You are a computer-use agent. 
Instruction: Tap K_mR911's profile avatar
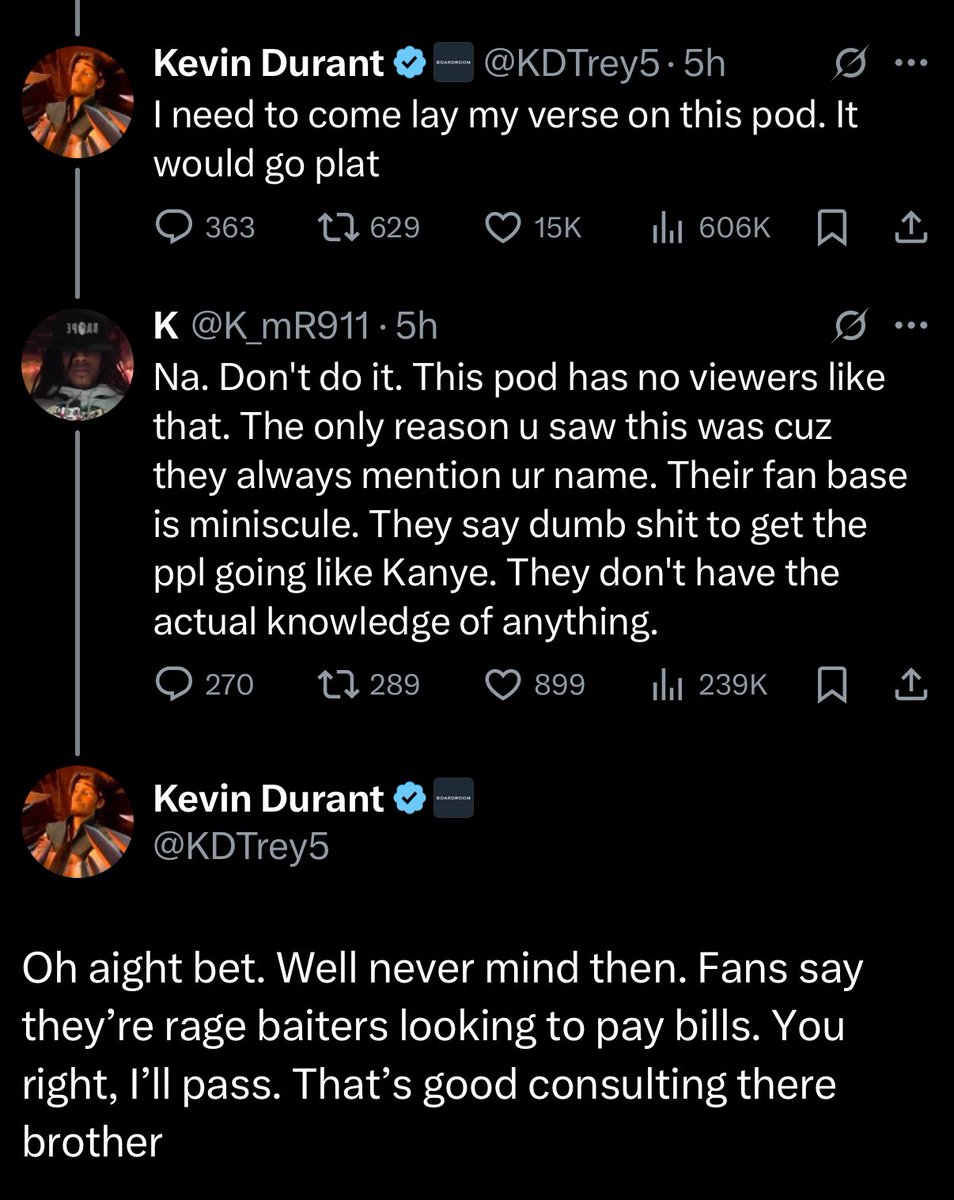pos(77,371)
